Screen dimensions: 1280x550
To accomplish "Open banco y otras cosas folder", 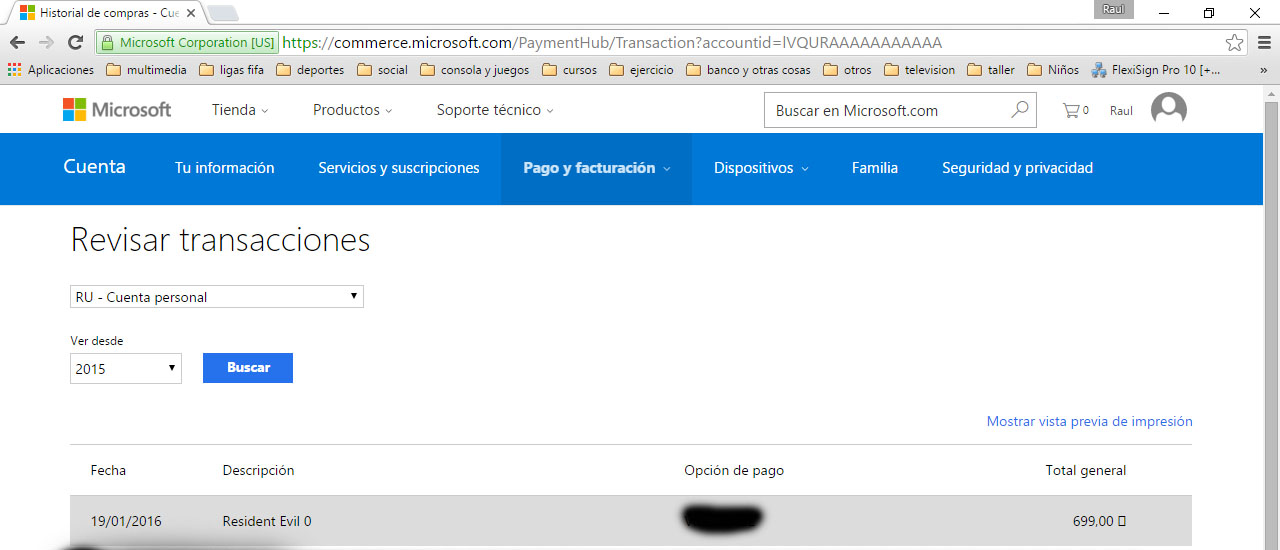I will (x=748, y=70).
